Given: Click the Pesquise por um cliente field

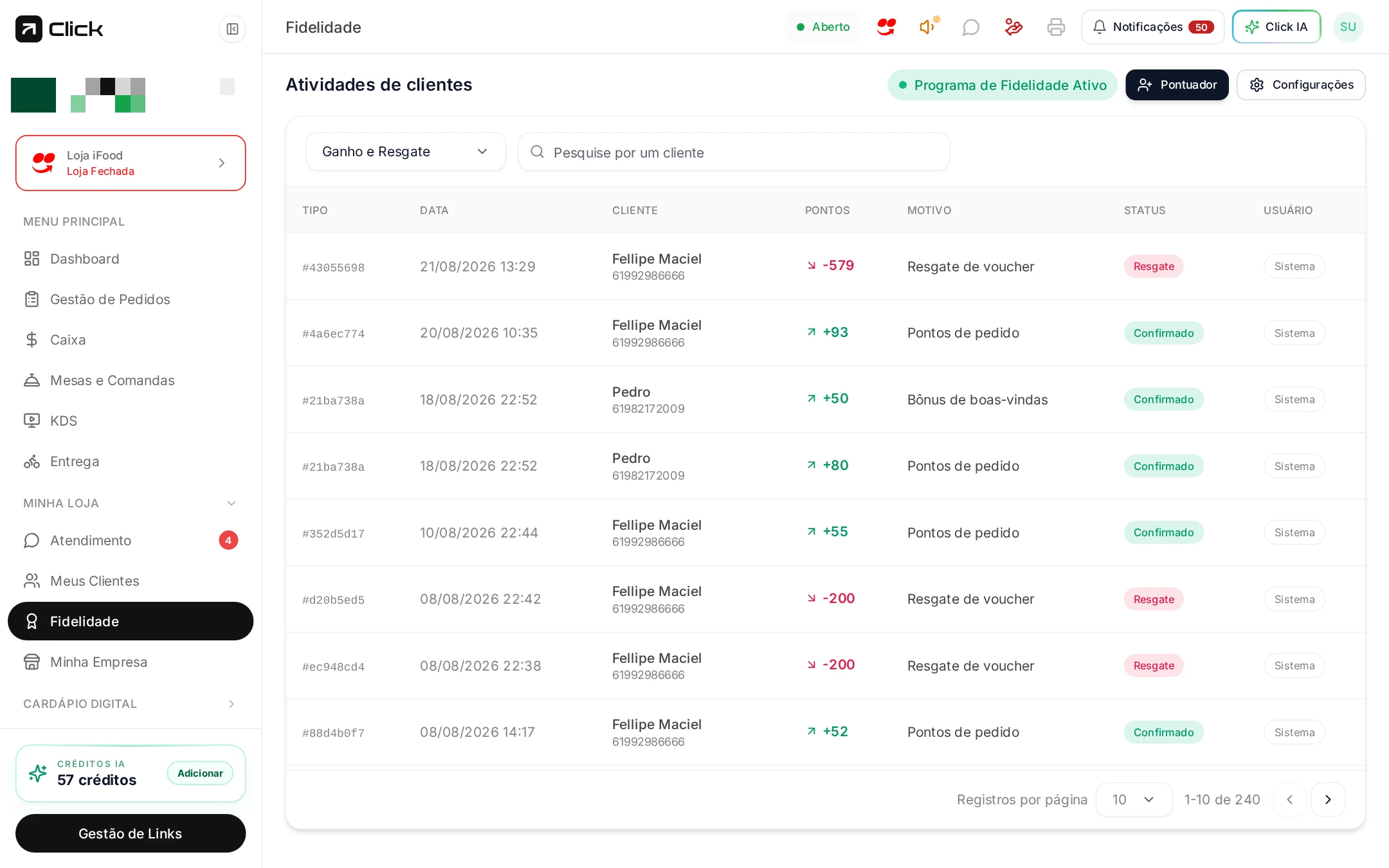Looking at the screenshot, I should pos(734,152).
